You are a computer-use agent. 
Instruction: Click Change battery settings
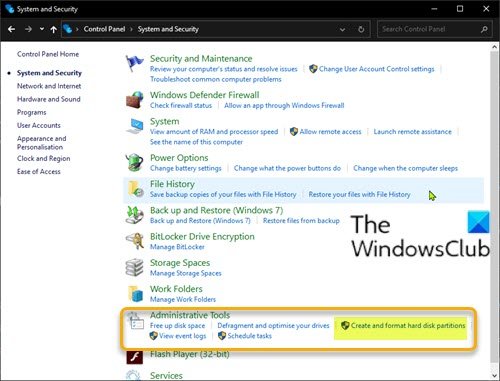coord(186,168)
